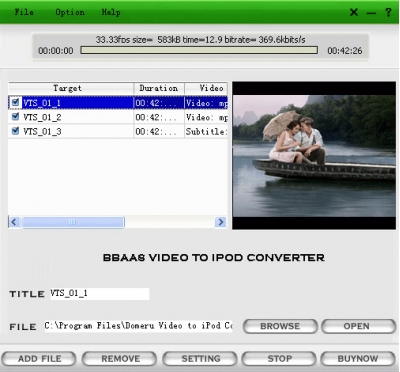Screen dimensions: 400x372
Task: Uncheck the VTS_01_2 checkbox
Action: click(x=15, y=117)
